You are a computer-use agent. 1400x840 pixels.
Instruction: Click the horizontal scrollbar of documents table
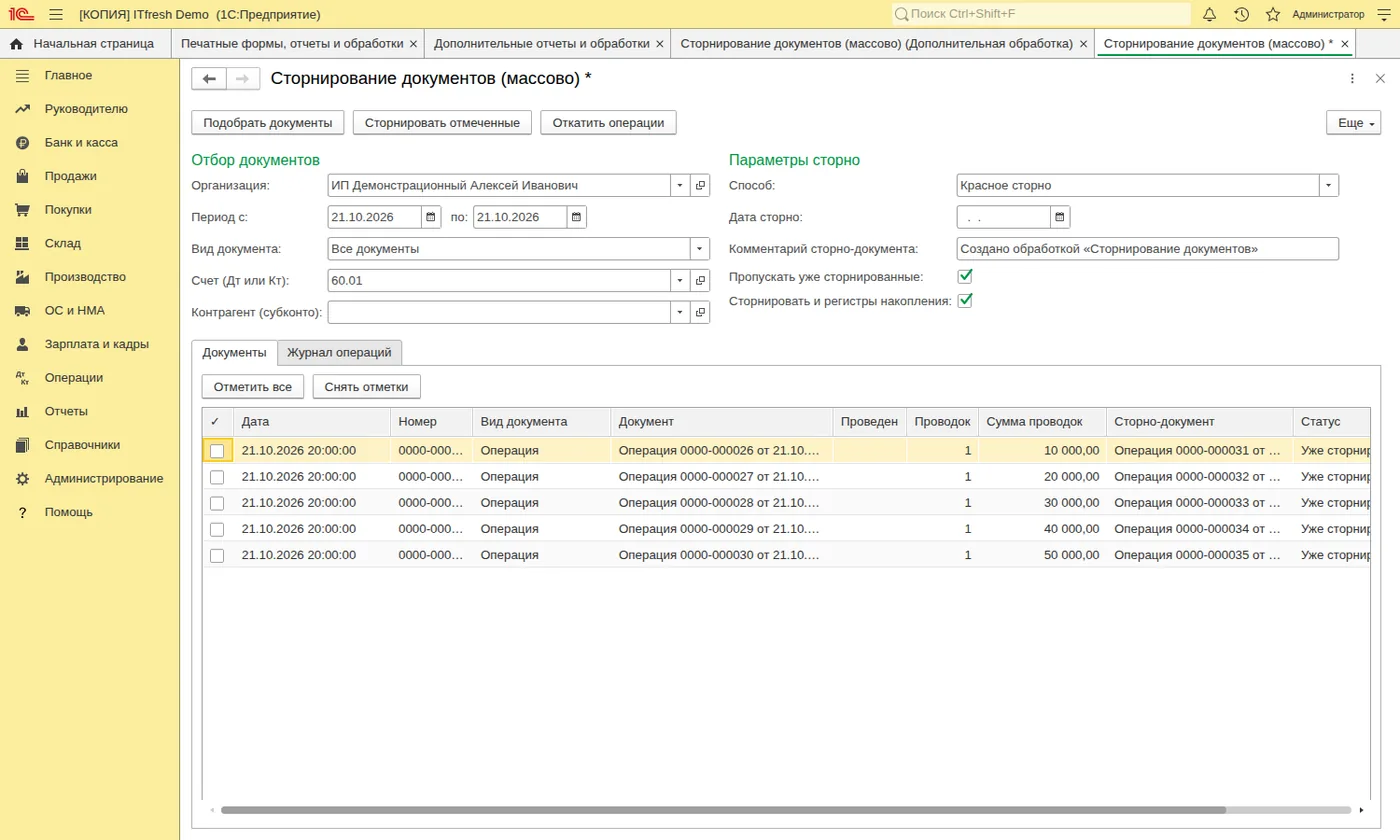coord(723,810)
